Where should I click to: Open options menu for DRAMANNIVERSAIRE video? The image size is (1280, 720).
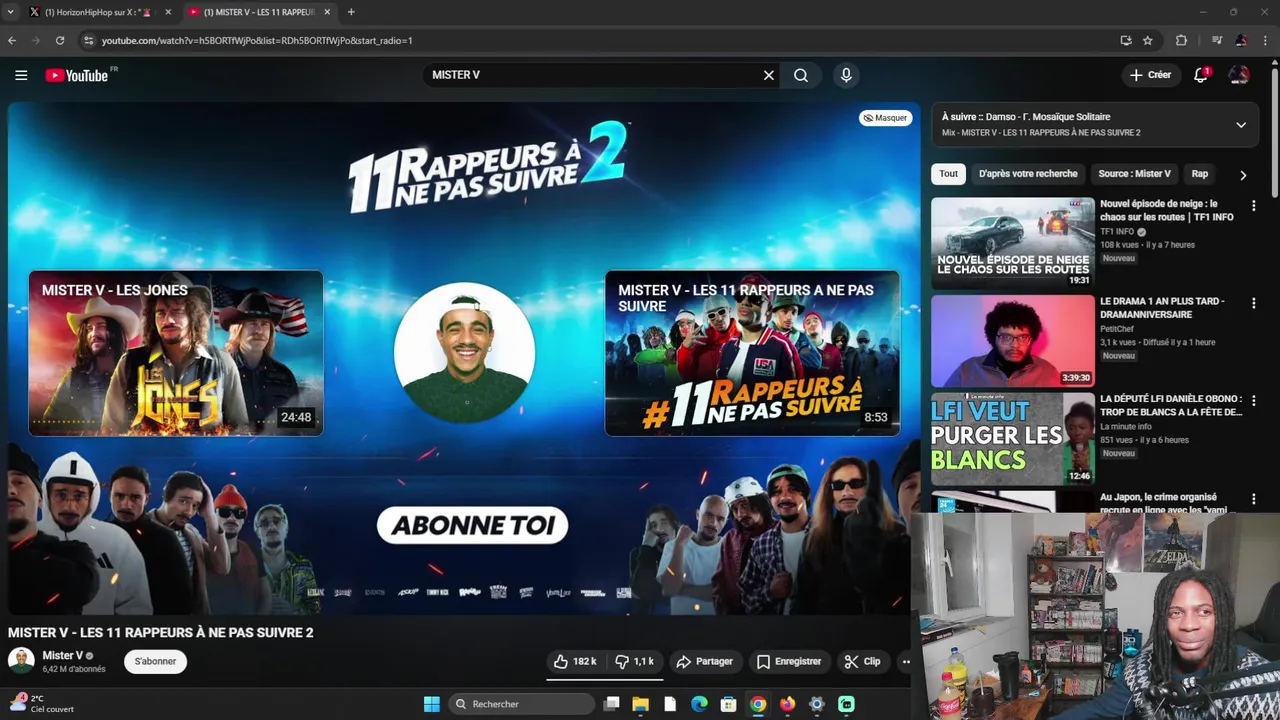click(1254, 303)
